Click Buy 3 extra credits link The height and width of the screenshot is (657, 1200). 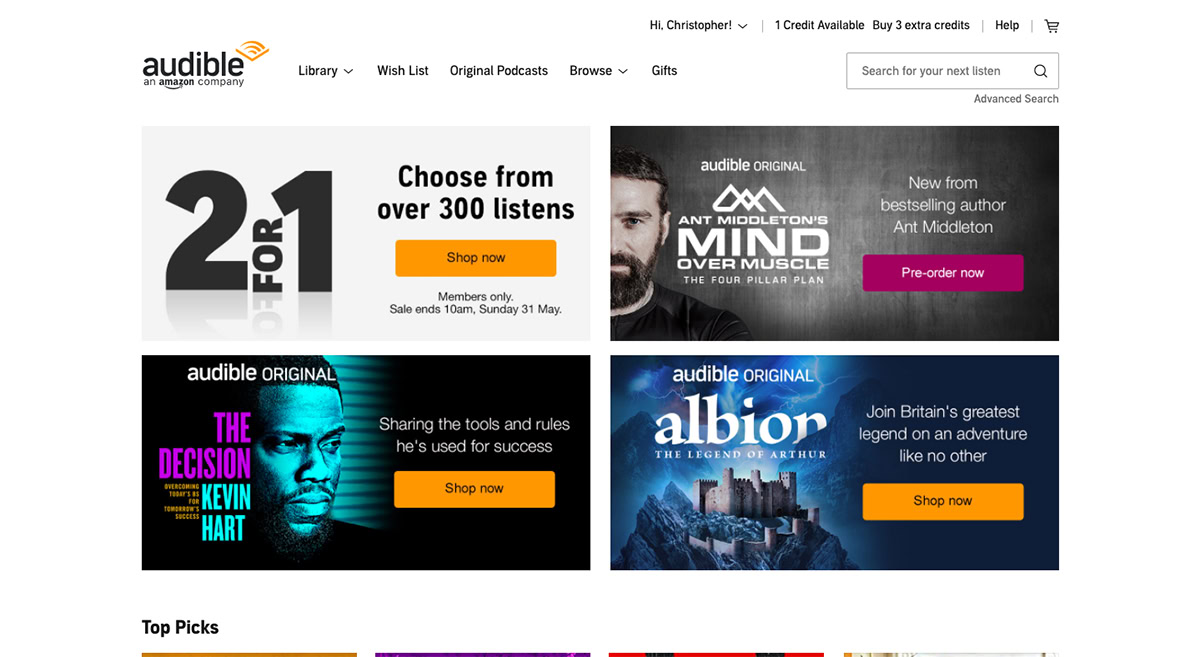click(x=921, y=26)
